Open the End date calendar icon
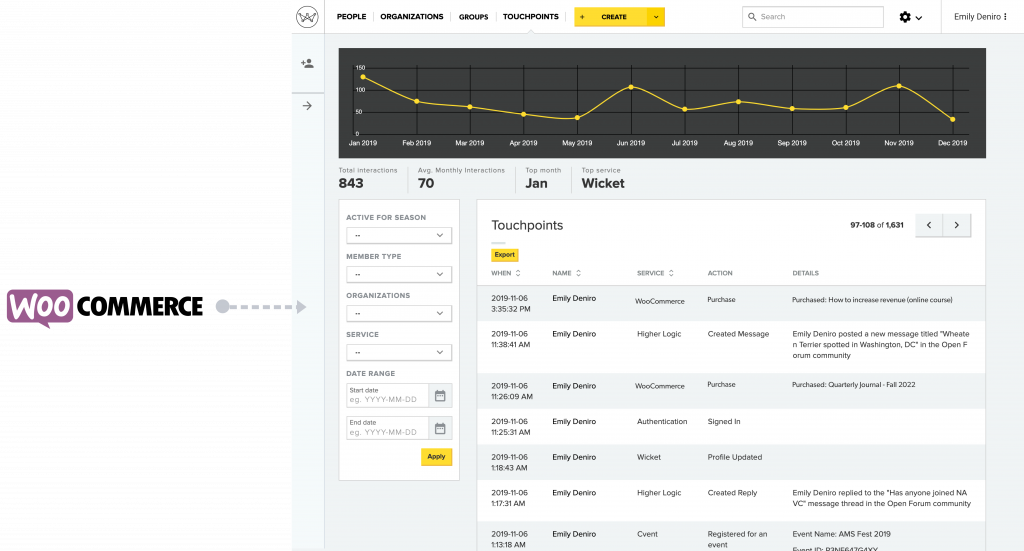This screenshot has width=1024, height=551. pos(440,428)
